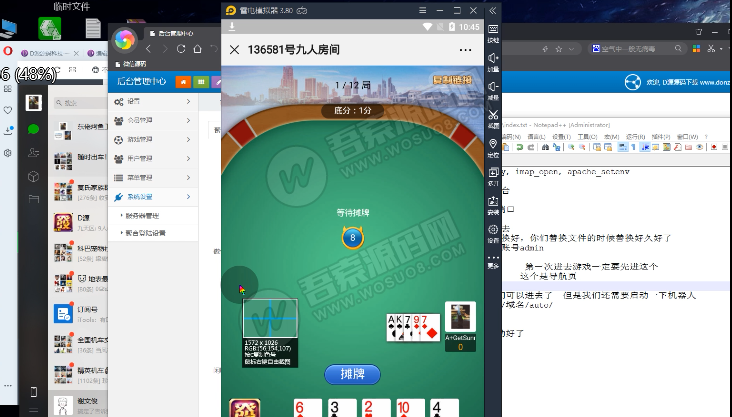
Task: Open 服务器管理 submenu item
Action: [142, 216]
